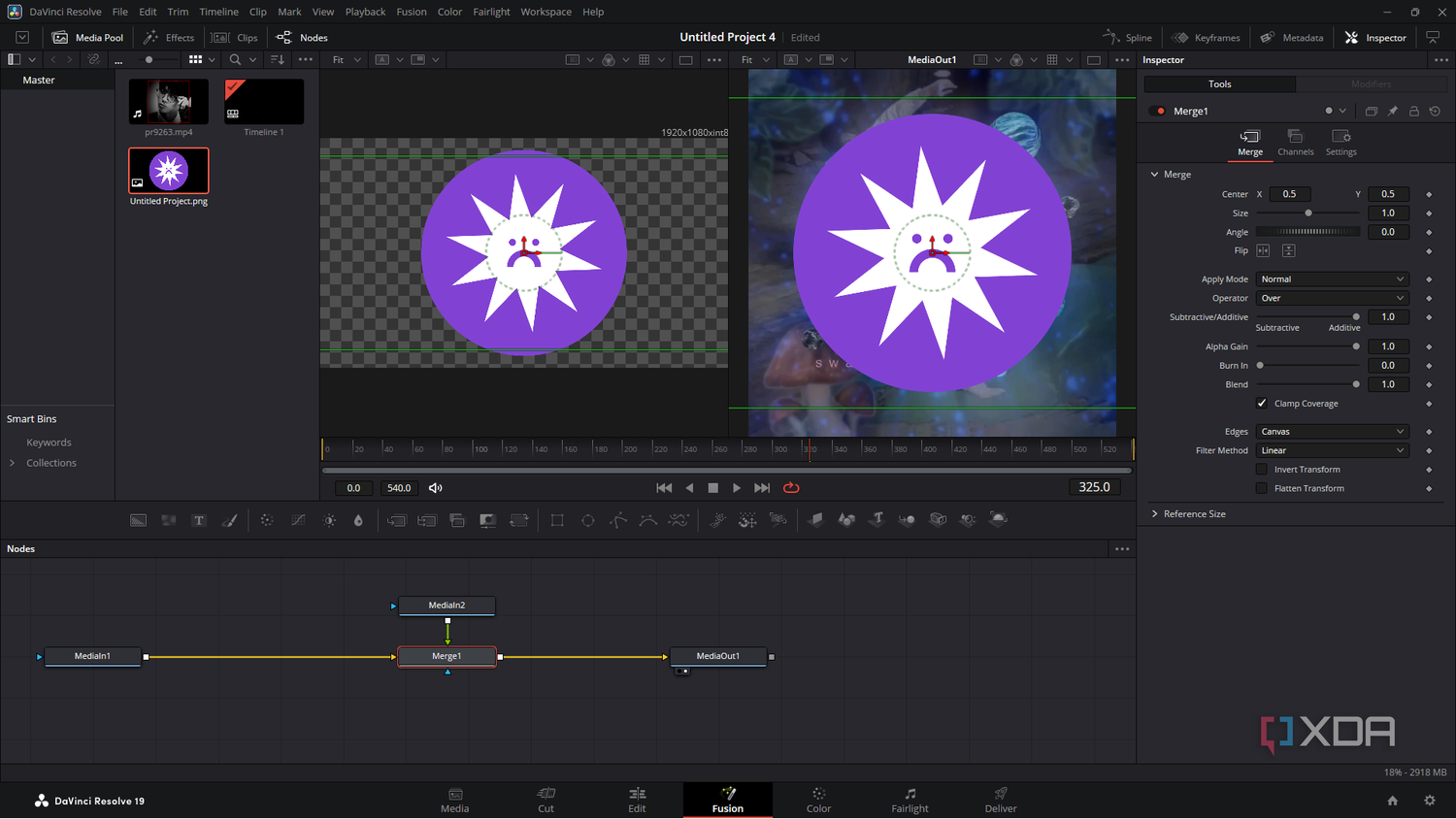Screen dimensions: 1456x819
Task: Open the Edges dropdown
Action: pos(1331,432)
